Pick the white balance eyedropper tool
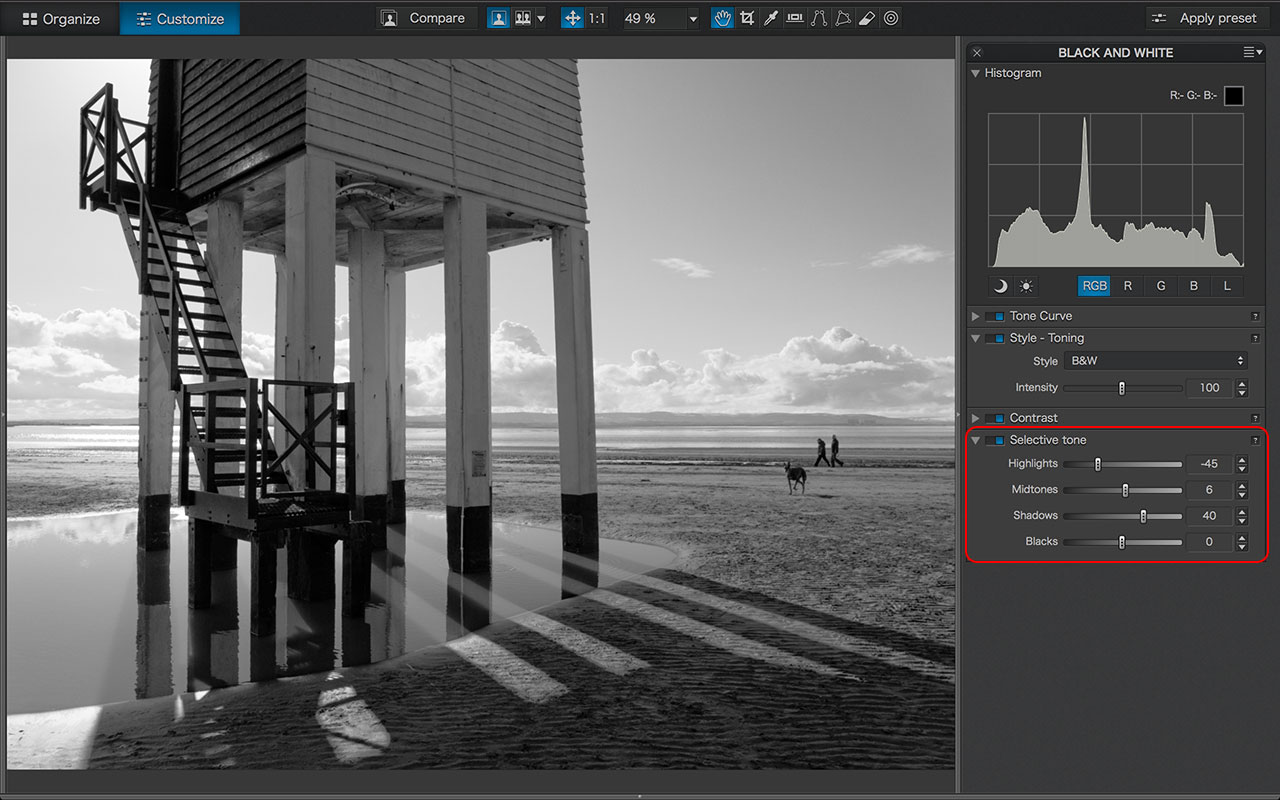Image resolution: width=1280 pixels, height=800 pixels. [x=770, y=18]
